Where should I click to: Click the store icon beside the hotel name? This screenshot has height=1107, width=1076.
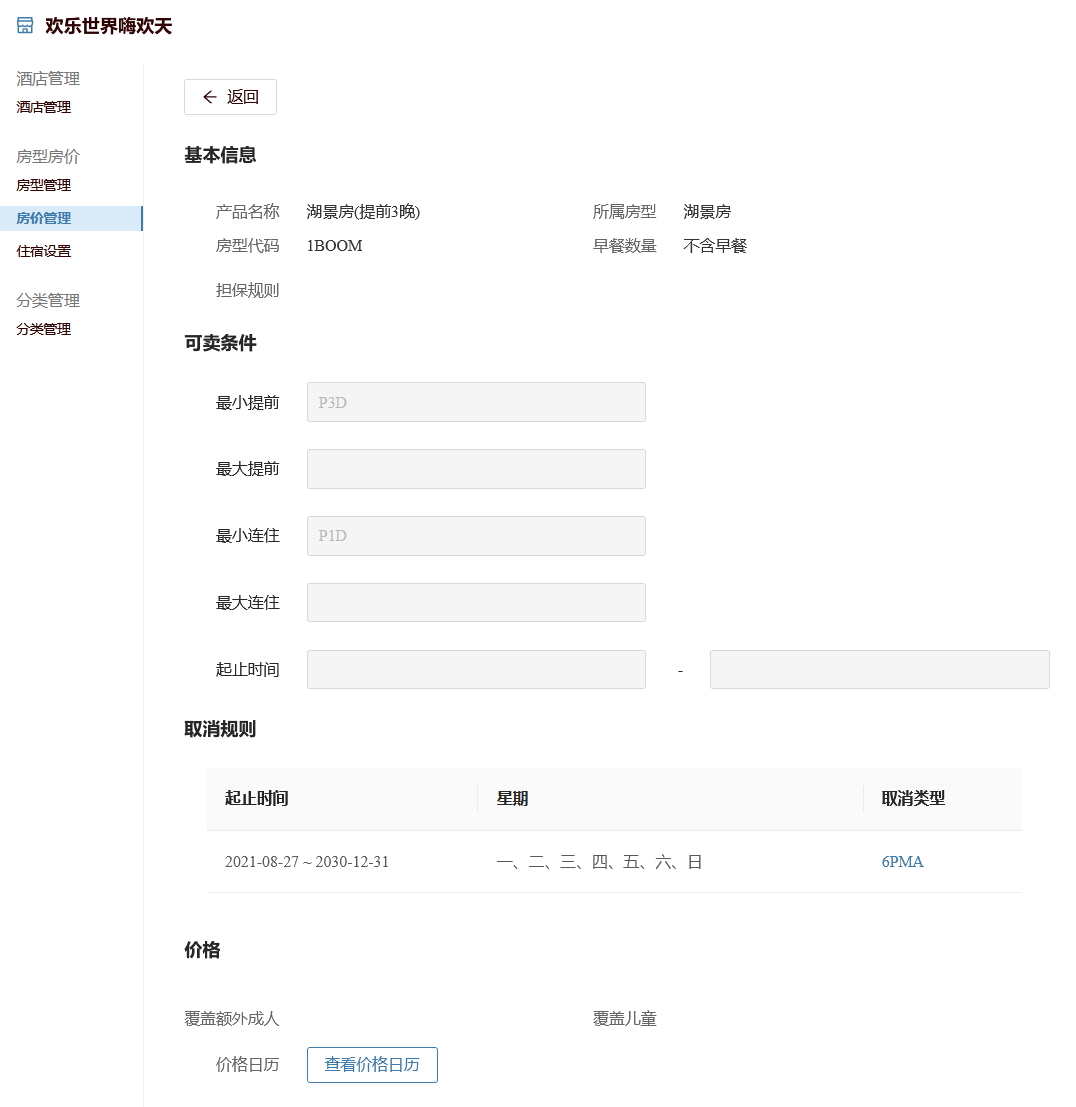tap(25, 26)
